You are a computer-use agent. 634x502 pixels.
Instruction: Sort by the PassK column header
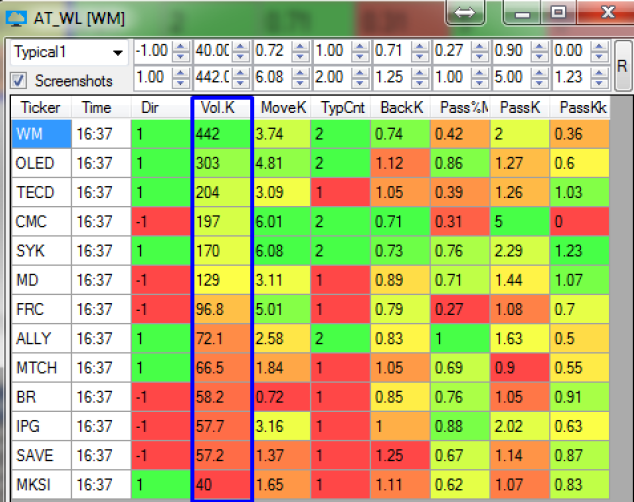[520, 108]
